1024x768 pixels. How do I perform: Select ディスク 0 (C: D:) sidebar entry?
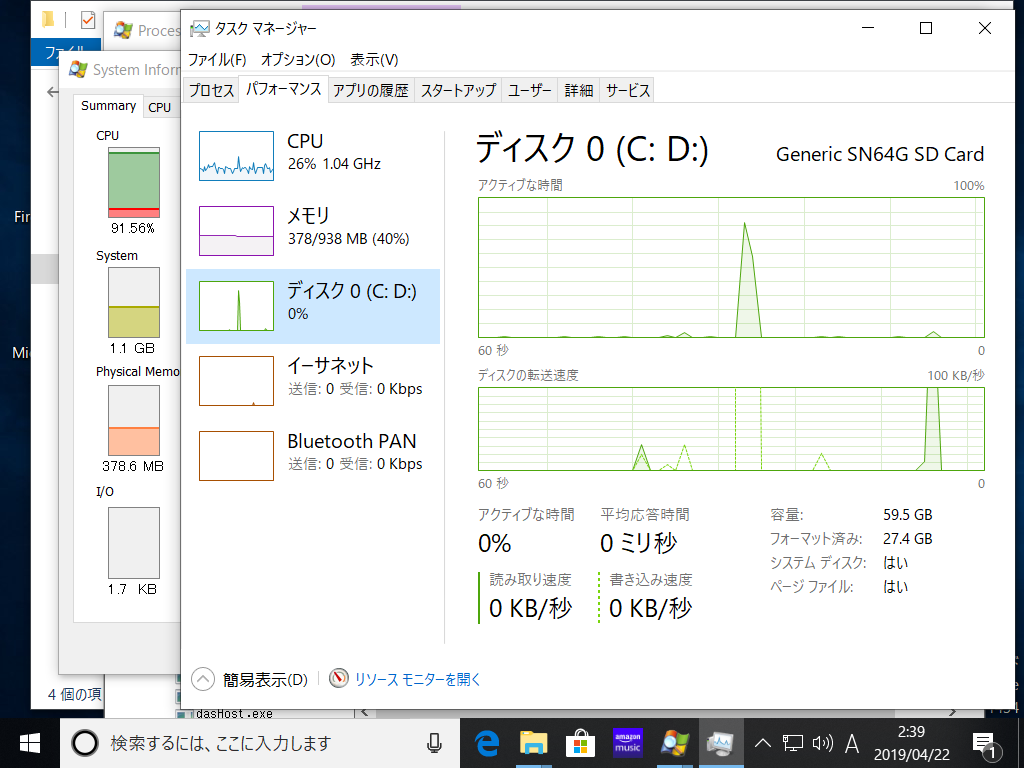point(313,306)
